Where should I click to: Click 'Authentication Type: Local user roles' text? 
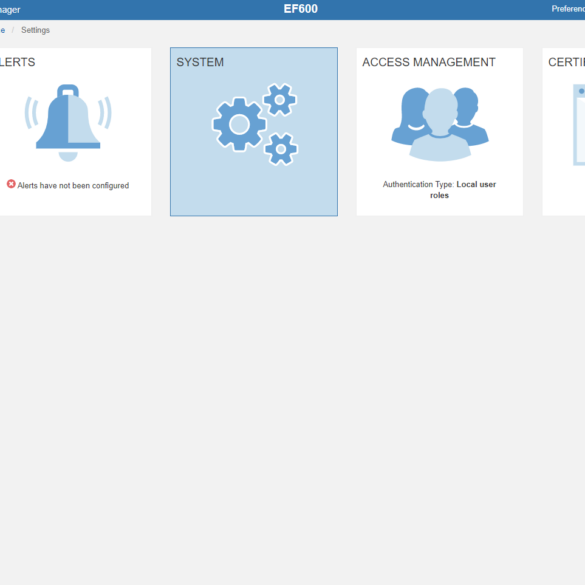tap(439, 190)
